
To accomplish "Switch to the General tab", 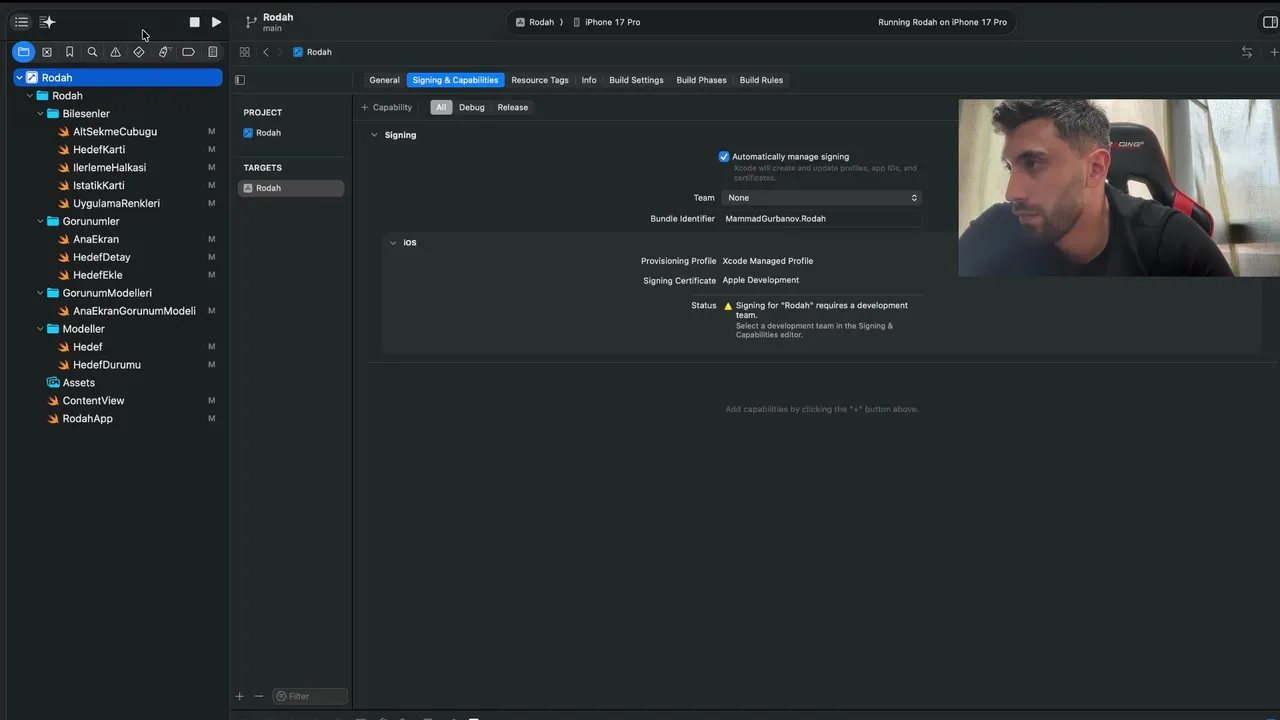I will point(384,80).
